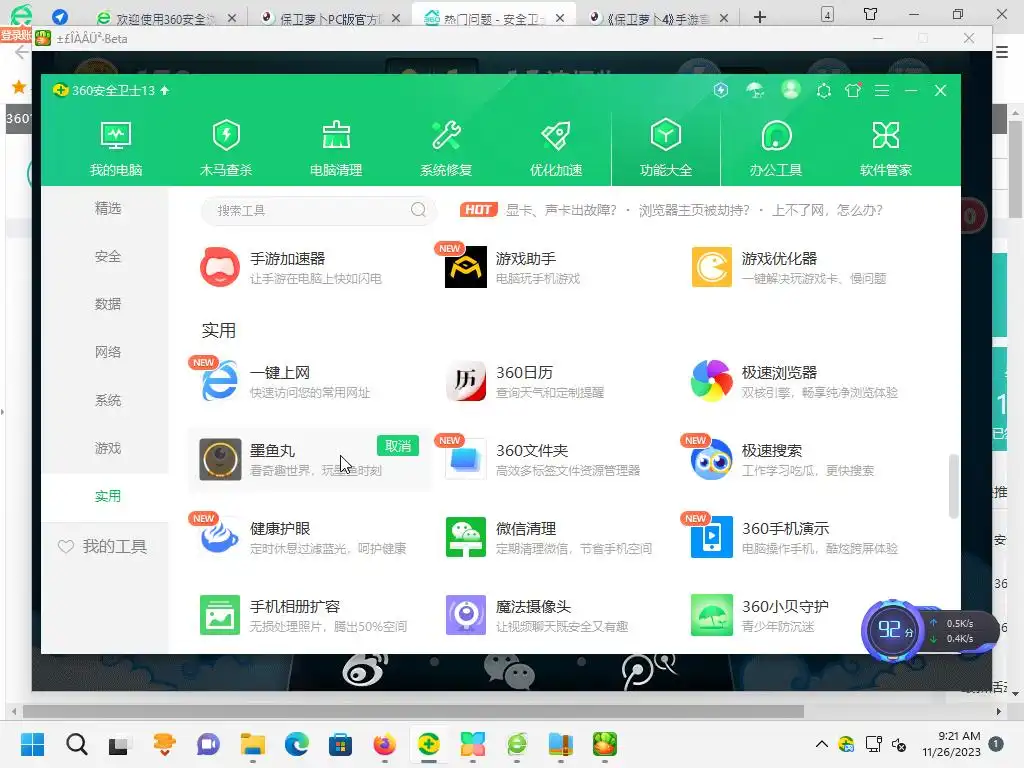Open the 健康护眼 tool icon

(x=219, y=537)
